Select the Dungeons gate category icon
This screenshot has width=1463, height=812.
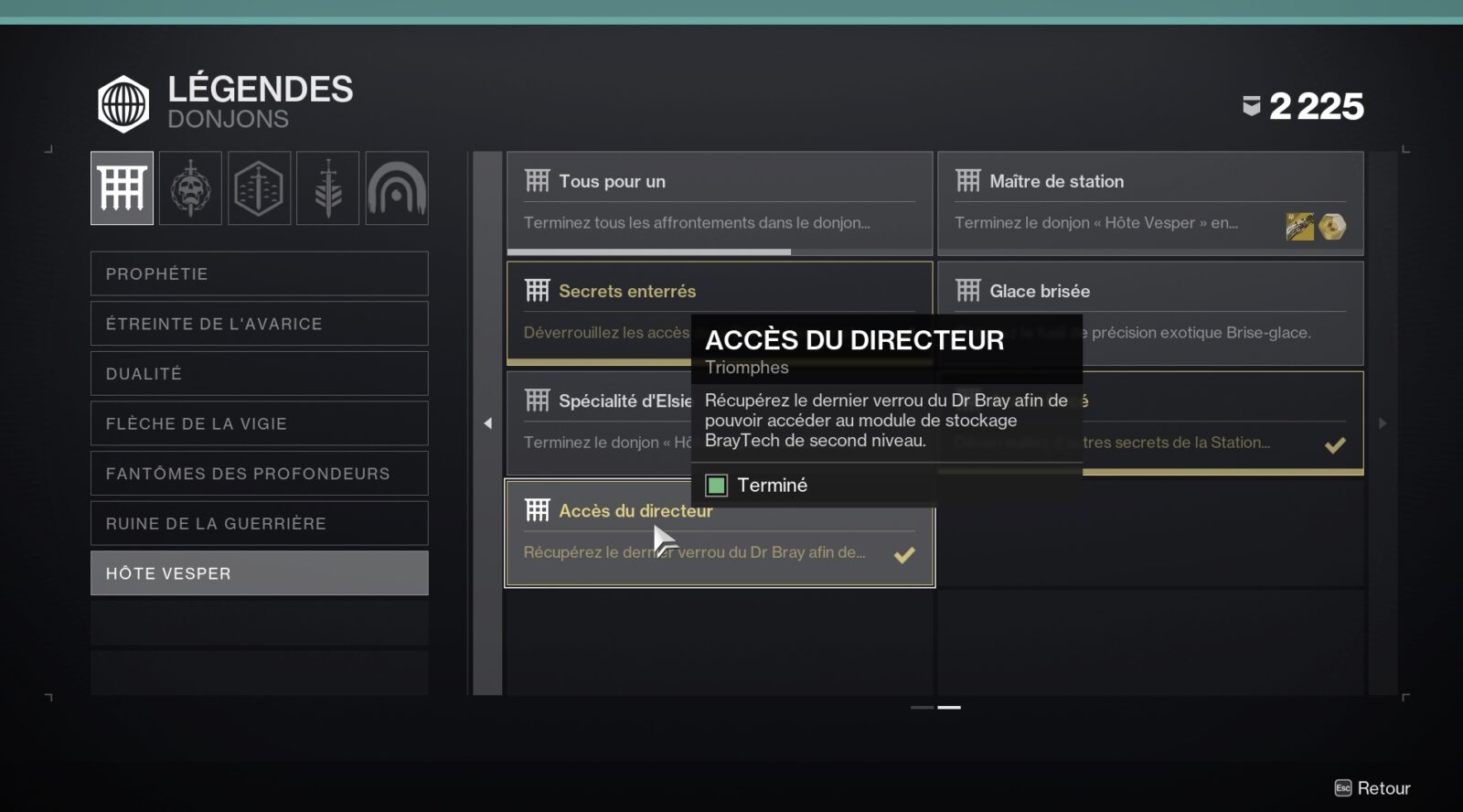pos(122,188)
